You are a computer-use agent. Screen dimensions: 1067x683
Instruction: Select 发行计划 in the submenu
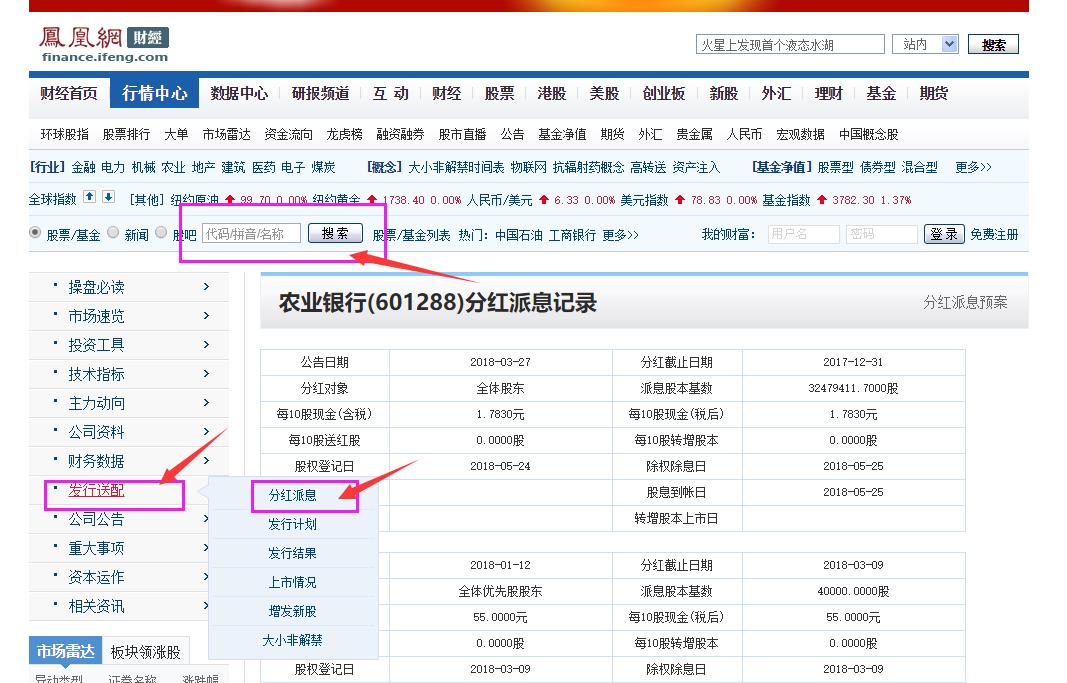291,524
